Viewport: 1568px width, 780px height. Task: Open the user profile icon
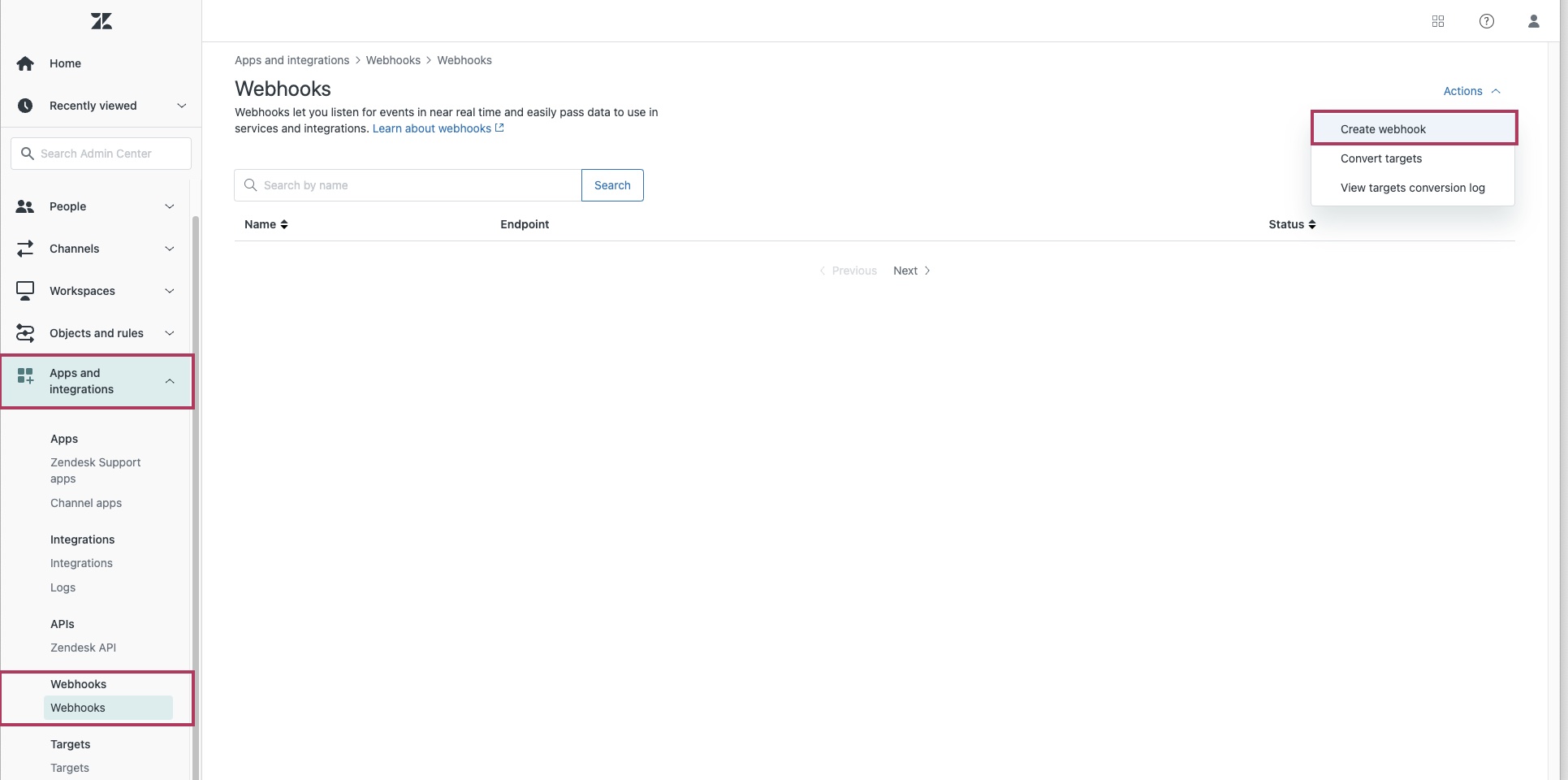click(1534, 21)
